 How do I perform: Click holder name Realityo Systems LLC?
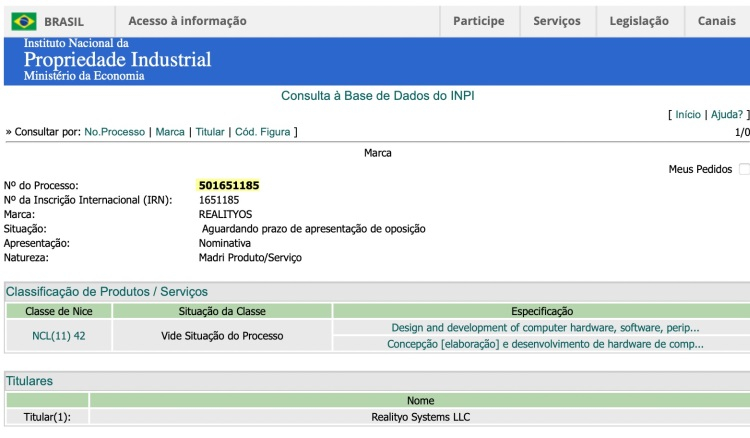(420, 417)
